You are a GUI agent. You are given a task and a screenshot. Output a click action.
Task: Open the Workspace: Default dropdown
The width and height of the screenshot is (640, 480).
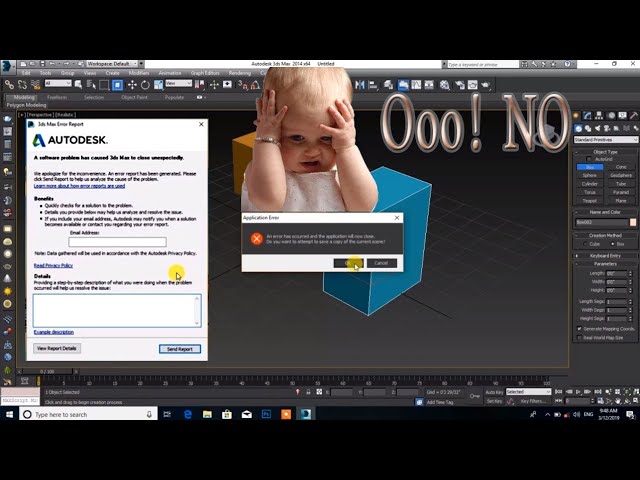coord(112,64)
